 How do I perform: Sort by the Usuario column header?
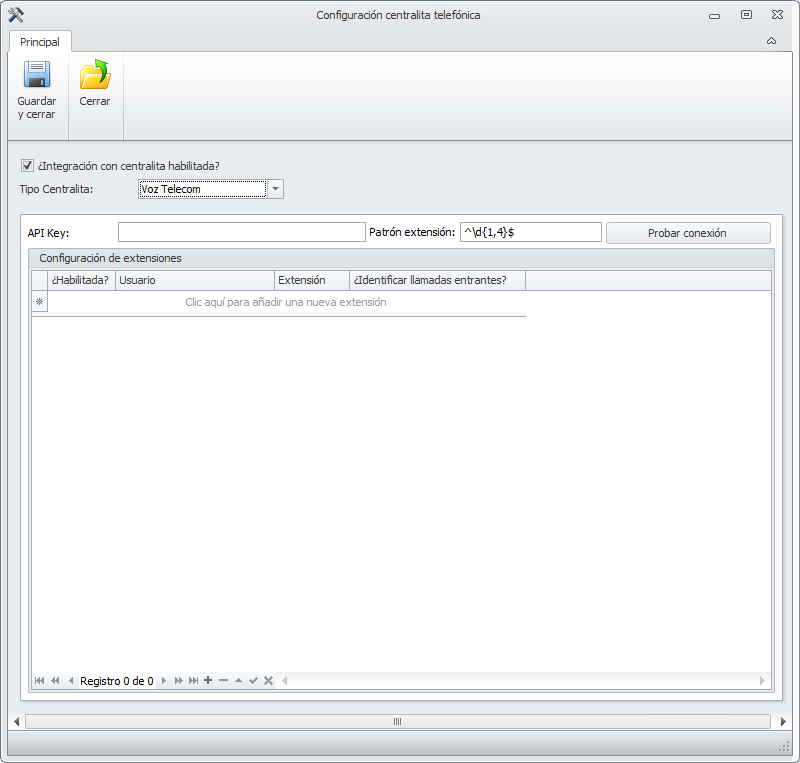tap(195, 280)
